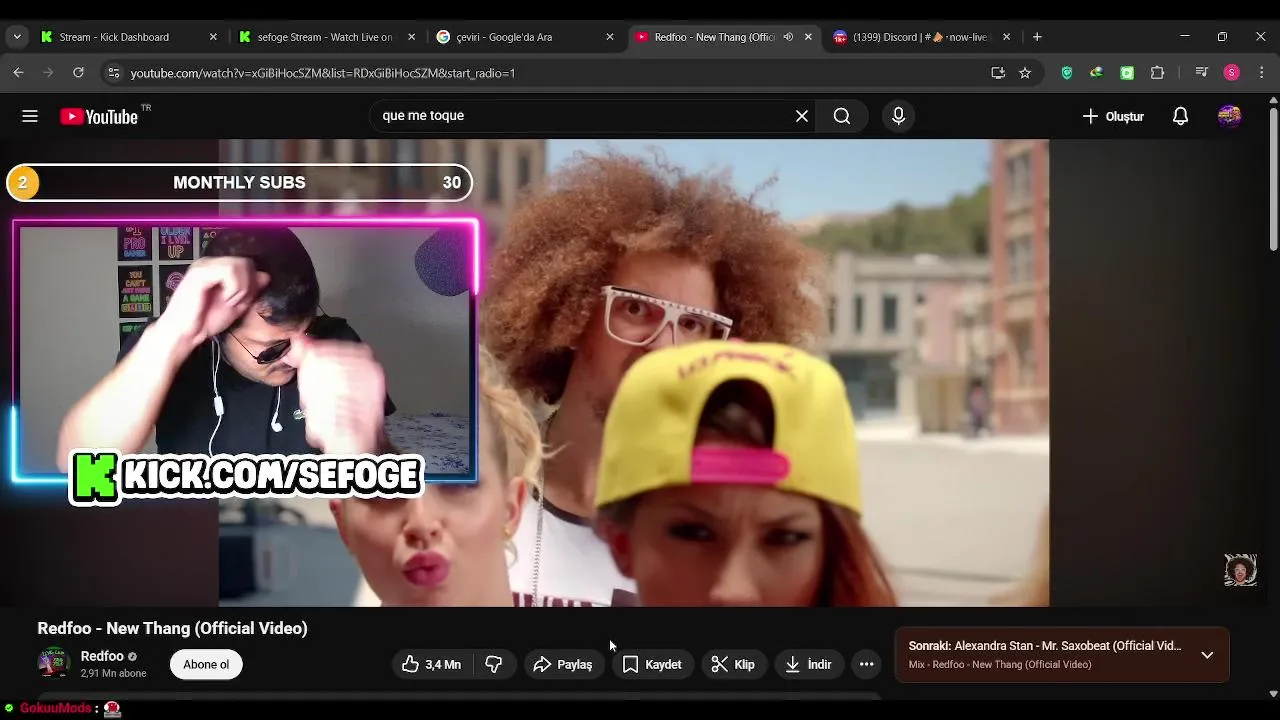Screen dimensions: 1280x720
Task: Open the YouTube hamburger guide menu
Action: click(30, 116)
